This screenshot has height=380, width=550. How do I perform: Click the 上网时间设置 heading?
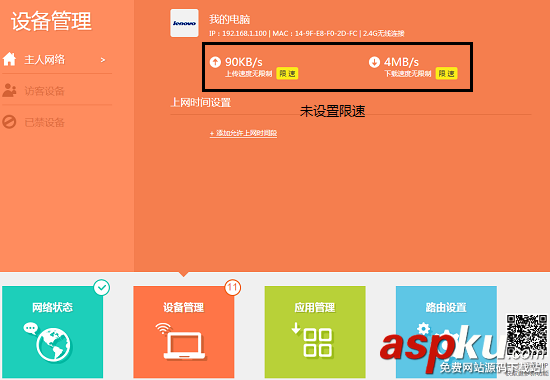click(x=201, y=102)
